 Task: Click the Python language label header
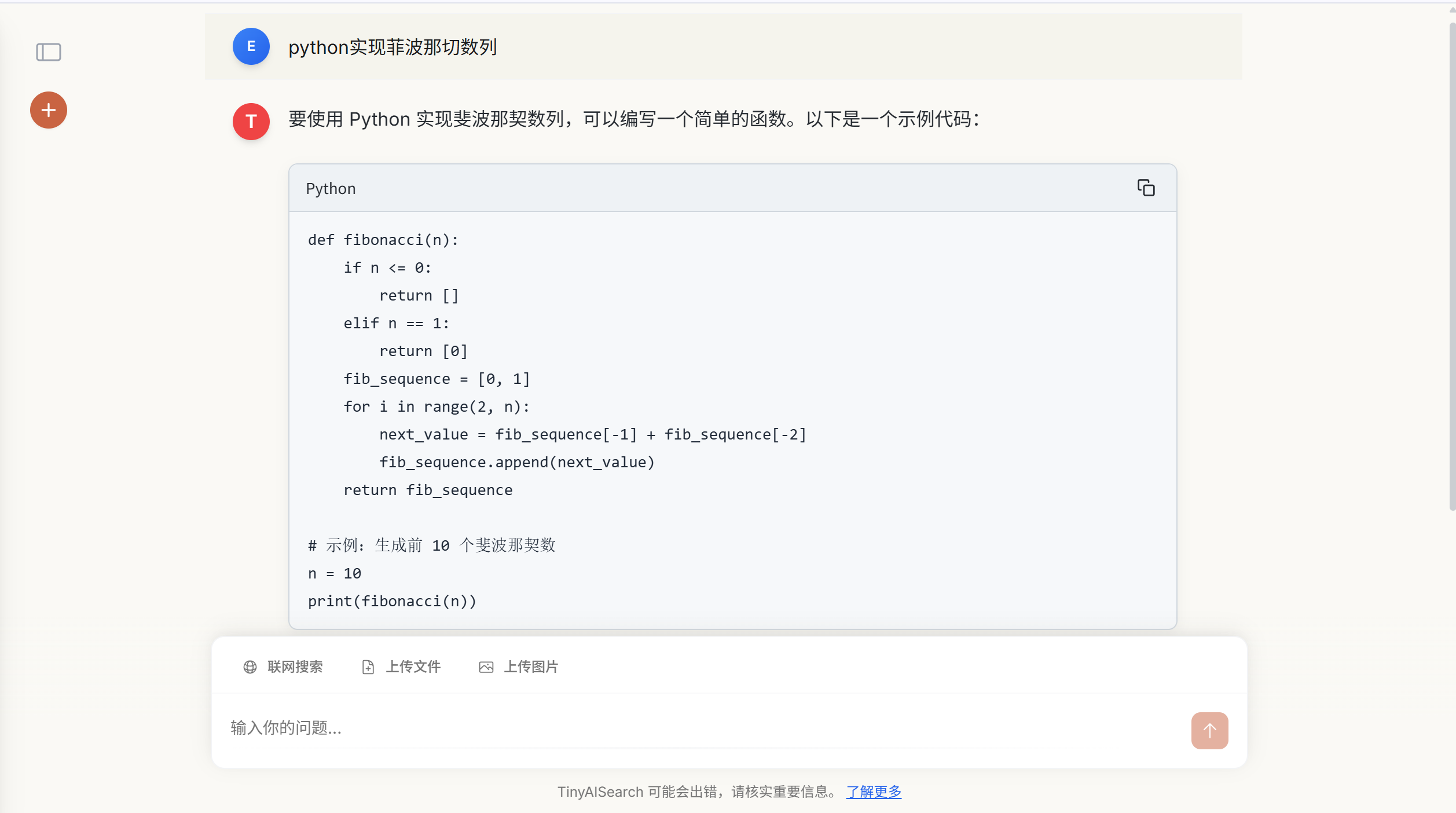point(331,189)
